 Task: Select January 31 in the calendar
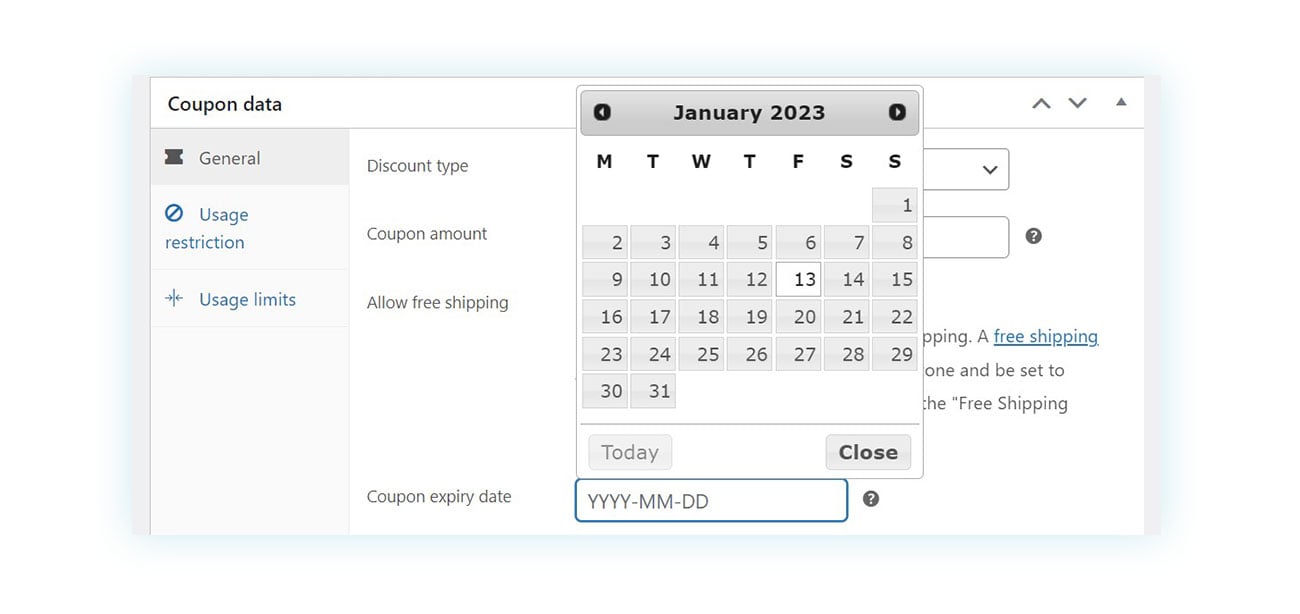pyautogui.click(x=653, y=391)
